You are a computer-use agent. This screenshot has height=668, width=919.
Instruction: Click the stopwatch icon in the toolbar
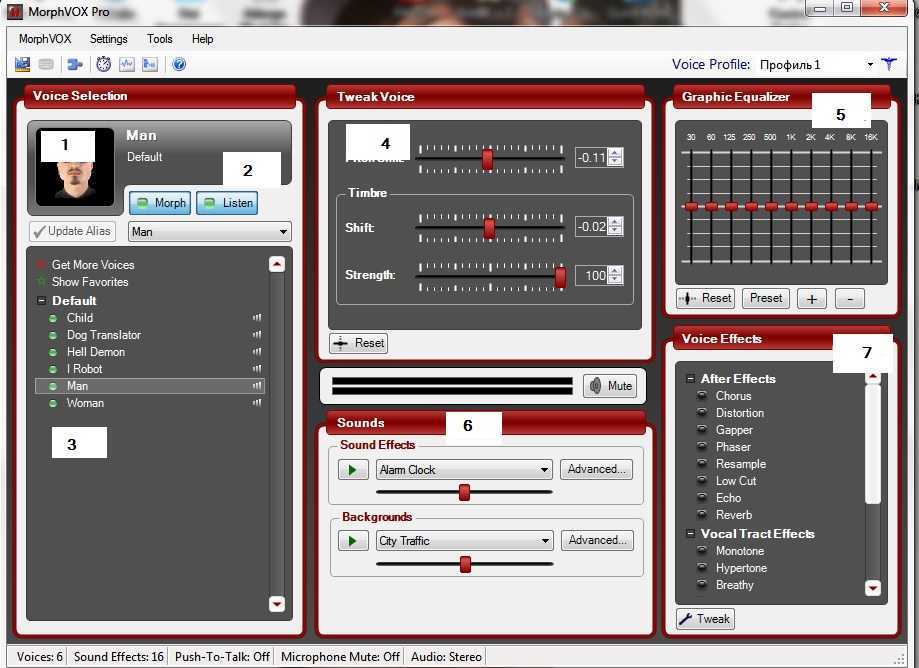tap(103, 64)
